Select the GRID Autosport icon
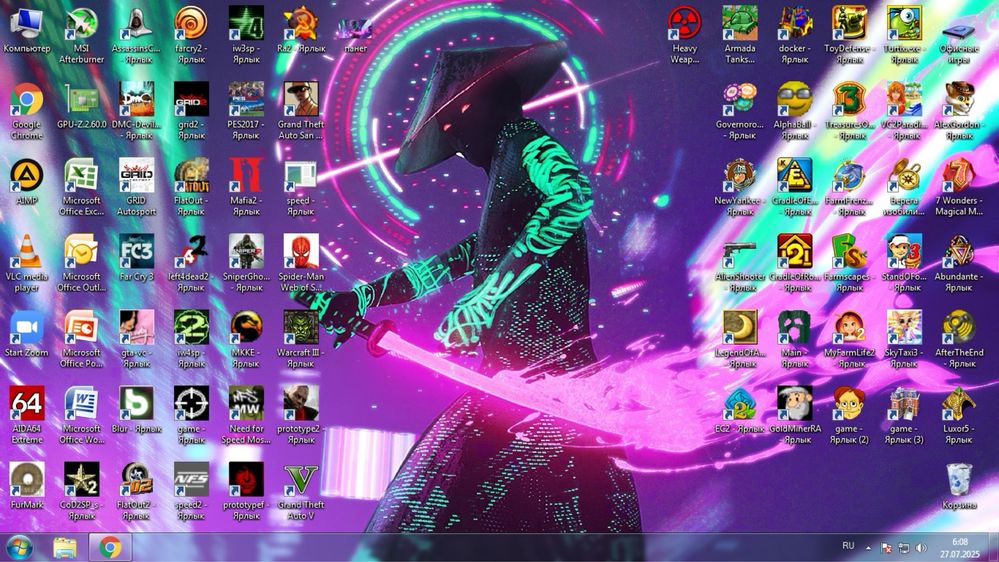 coord(136,176)
